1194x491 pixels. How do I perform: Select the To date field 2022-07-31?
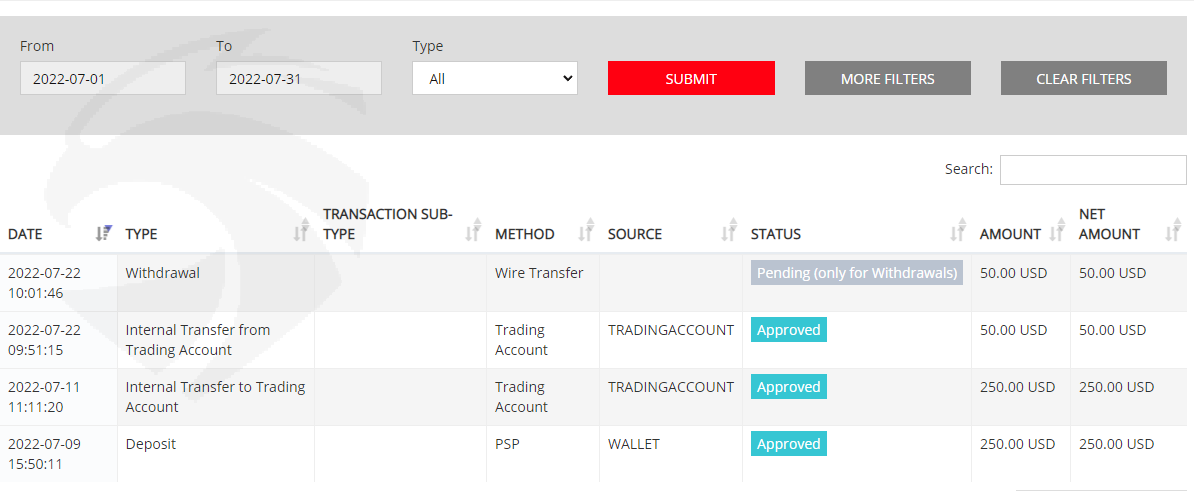(x=298, y=78)
